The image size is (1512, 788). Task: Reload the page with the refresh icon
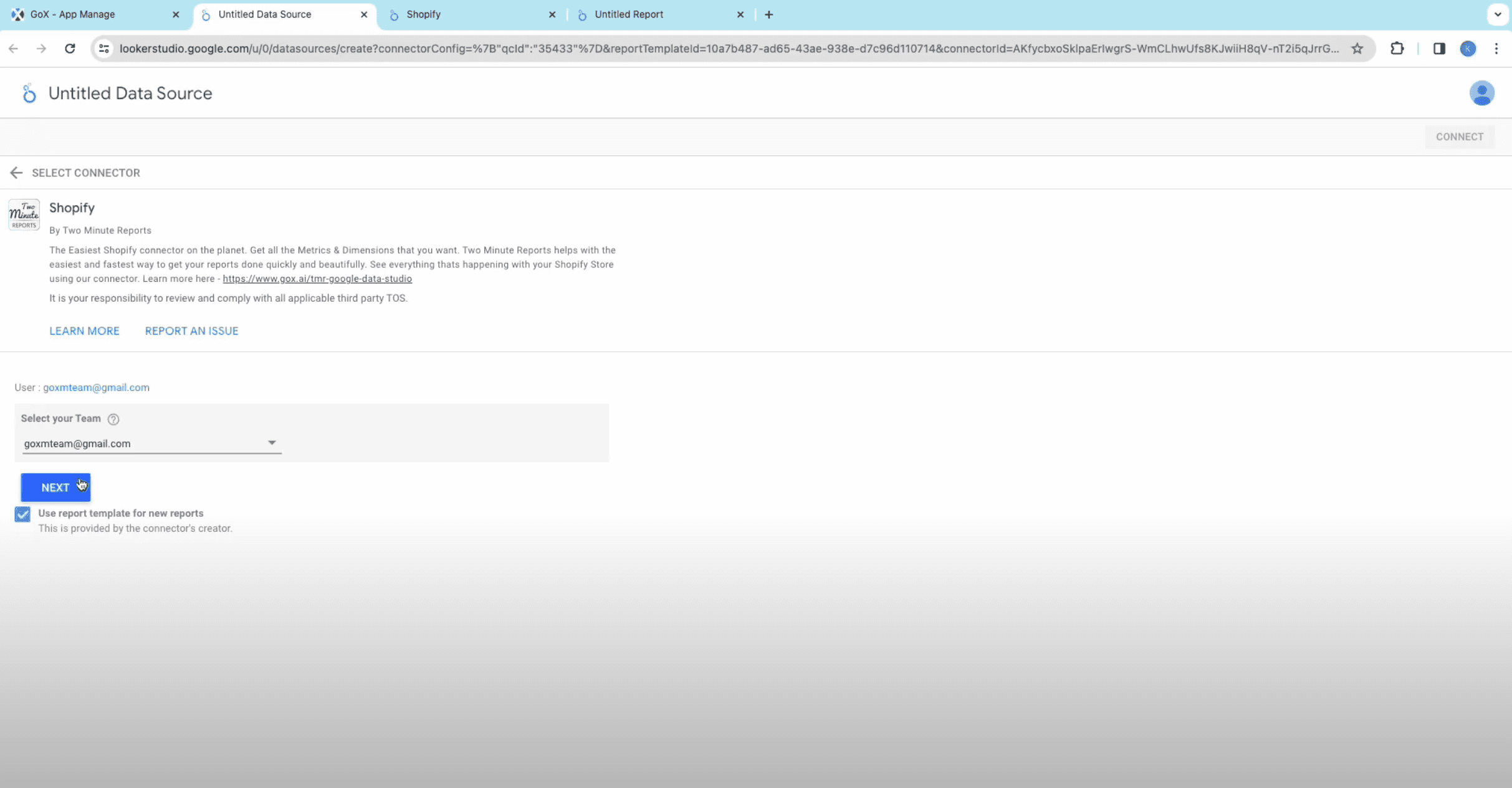point(70,49)
